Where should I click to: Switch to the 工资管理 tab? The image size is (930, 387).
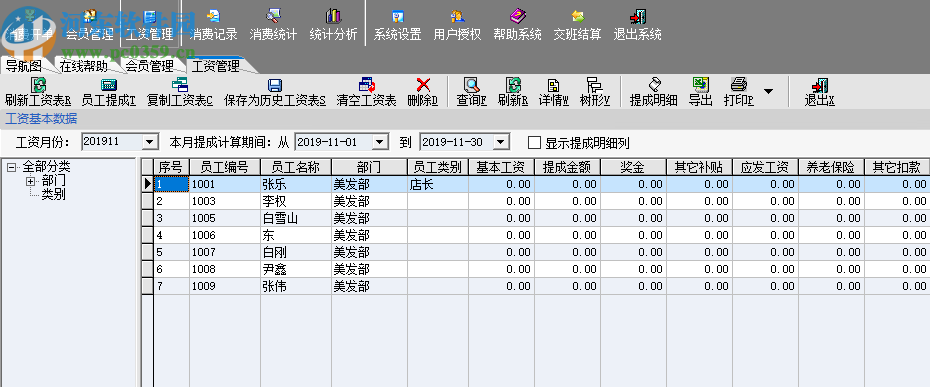pyautogui.click(x=215, y=66)
